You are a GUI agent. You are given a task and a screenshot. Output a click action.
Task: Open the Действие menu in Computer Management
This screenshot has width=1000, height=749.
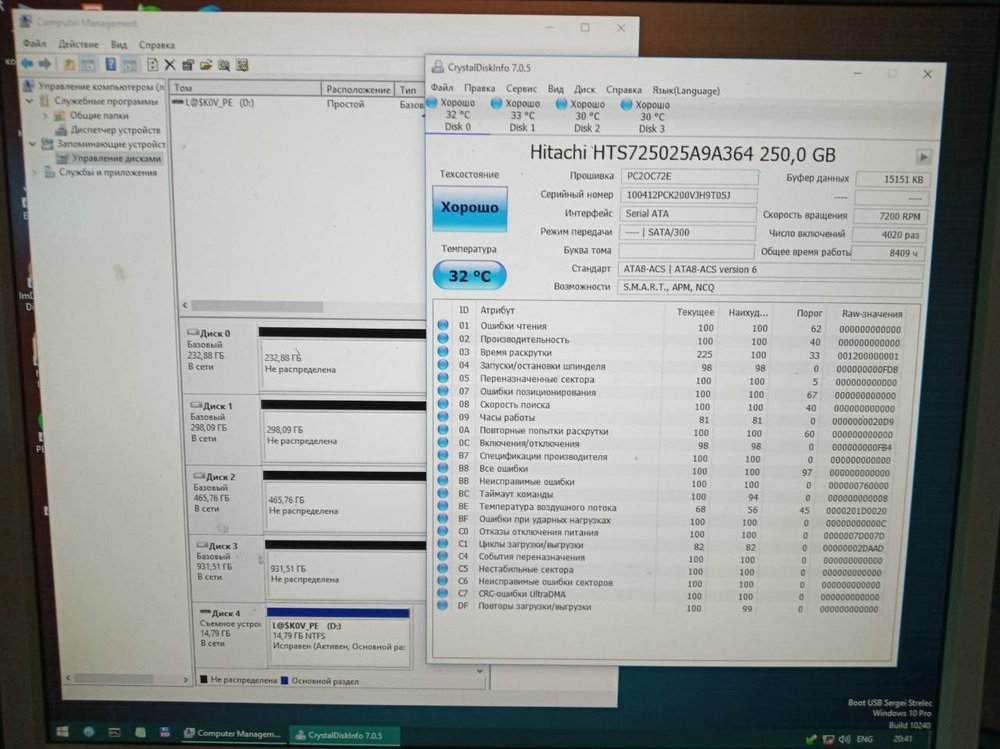[78, 45]
